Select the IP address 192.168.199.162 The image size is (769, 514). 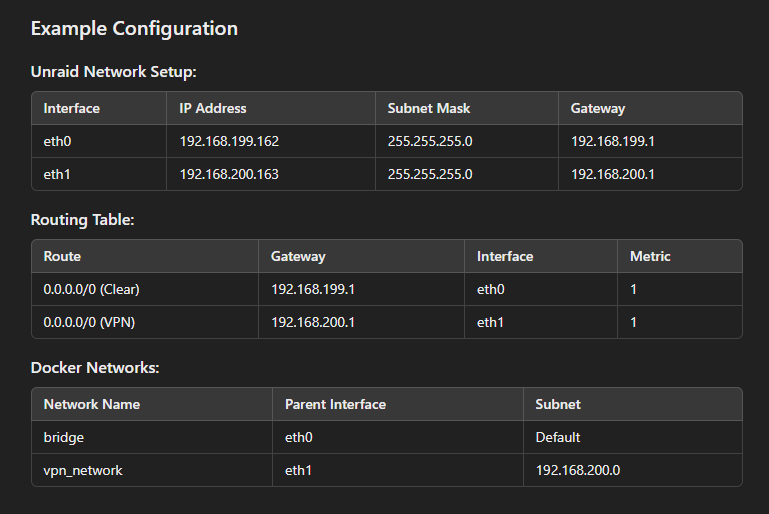pyautogui.click(x=229, y=141)
